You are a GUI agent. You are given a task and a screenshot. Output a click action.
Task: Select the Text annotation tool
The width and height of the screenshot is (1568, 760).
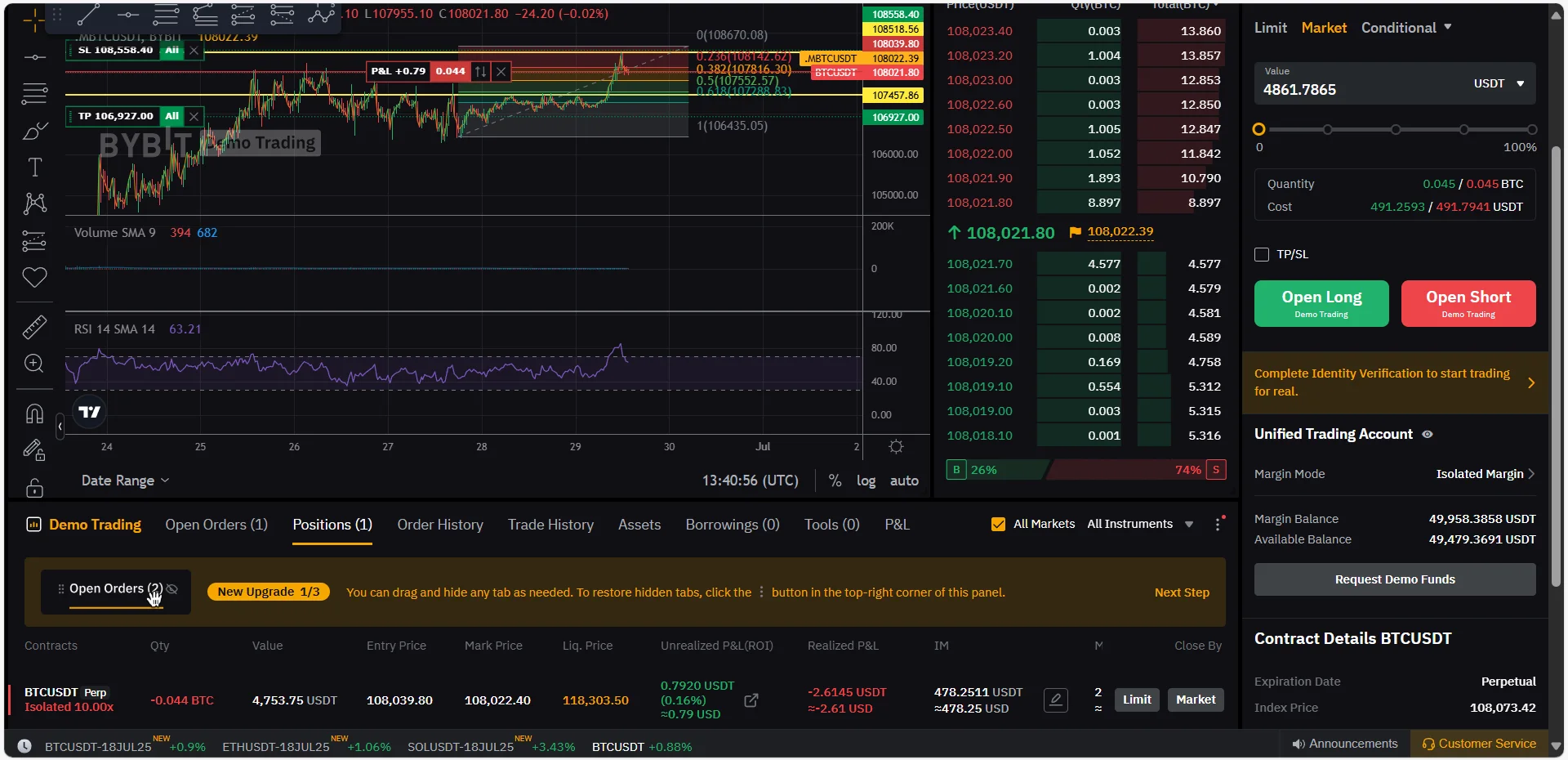tap(34, 168)
